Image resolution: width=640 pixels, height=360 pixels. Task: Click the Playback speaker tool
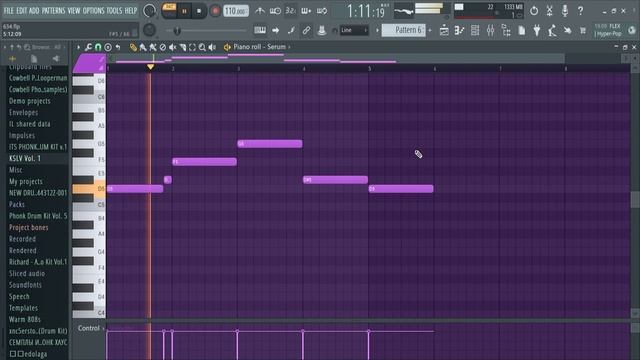[212, 47]
